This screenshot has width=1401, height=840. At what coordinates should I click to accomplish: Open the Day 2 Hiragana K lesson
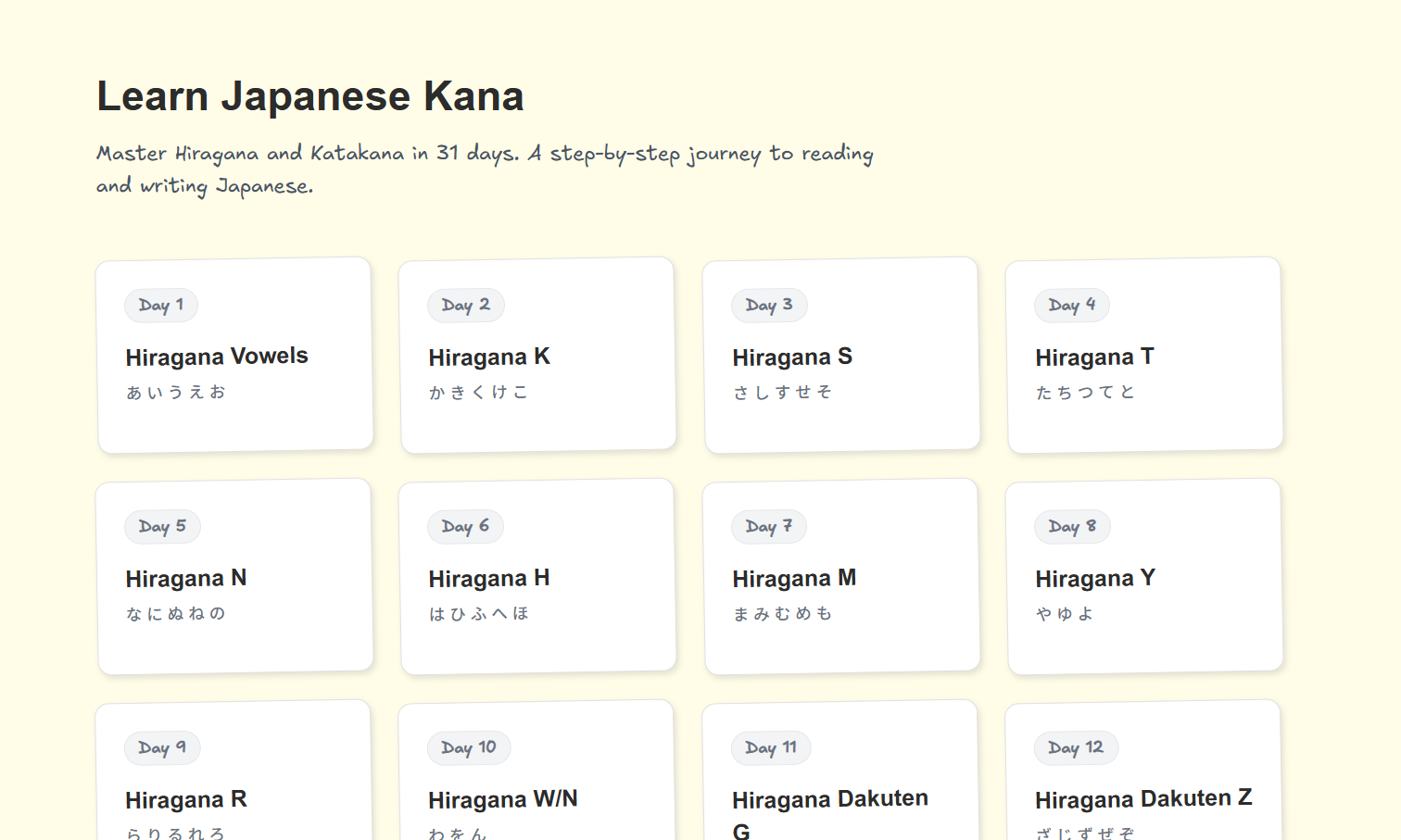(537, 355)
